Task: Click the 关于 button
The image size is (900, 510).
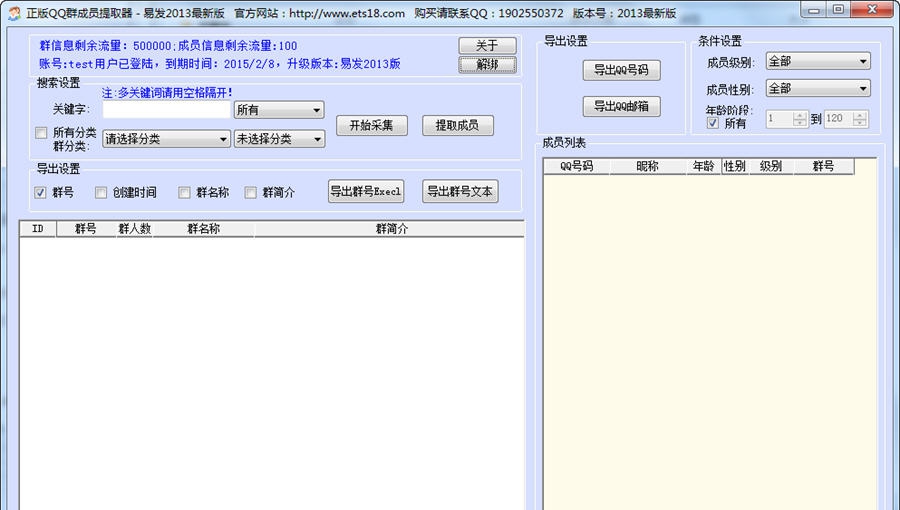Action: pyautogui.click(x=487, y=45)
